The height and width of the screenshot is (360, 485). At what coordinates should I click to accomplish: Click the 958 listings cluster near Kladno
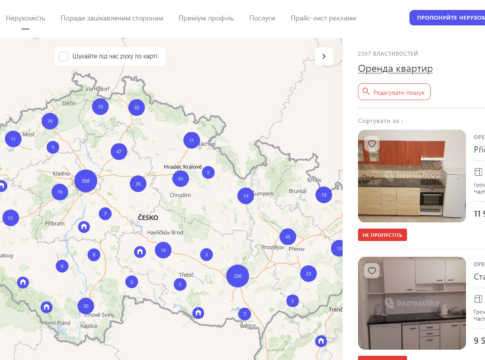(86, 181)
